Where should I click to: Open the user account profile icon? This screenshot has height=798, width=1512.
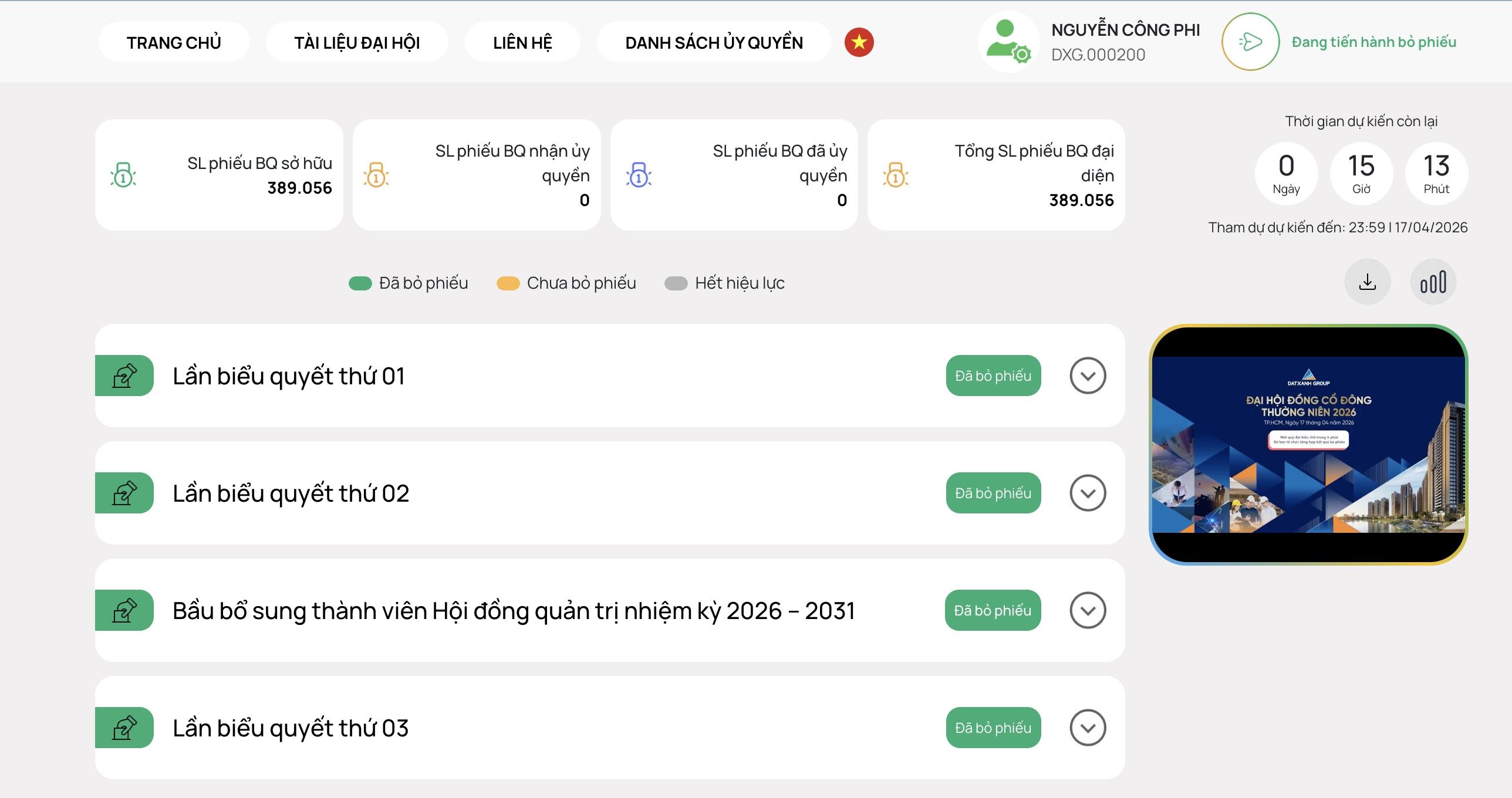tap(1008, 42)
